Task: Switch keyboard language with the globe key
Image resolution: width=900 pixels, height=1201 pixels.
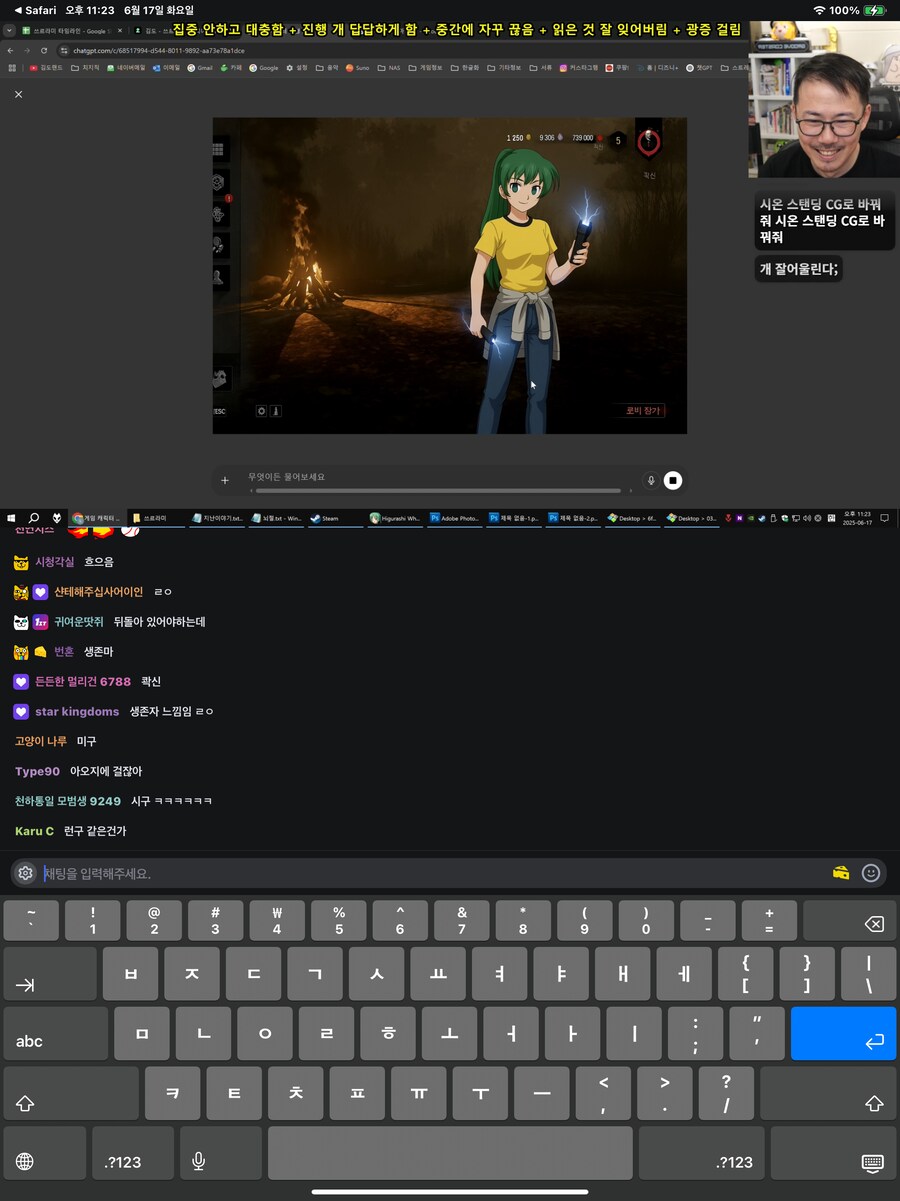Action: 45,1153
